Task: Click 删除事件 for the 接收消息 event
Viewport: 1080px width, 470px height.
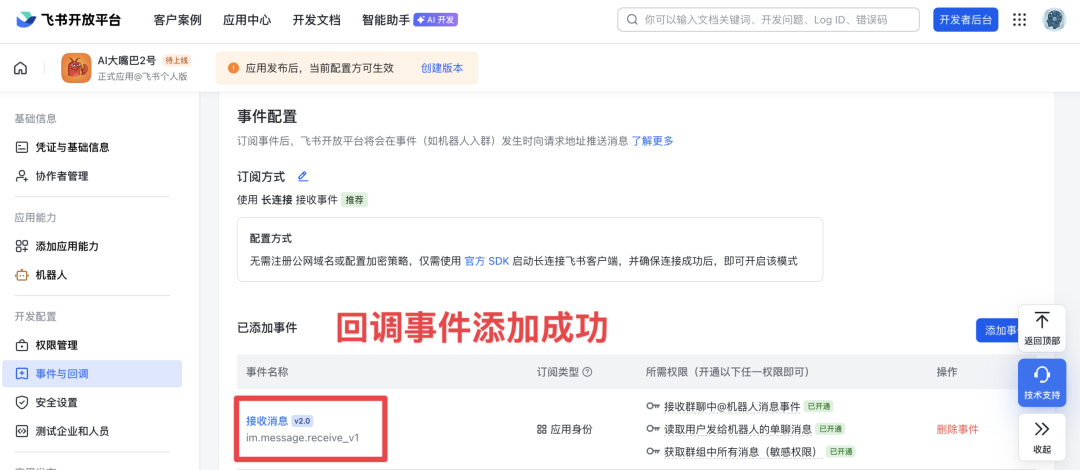Action: [957, 429]
